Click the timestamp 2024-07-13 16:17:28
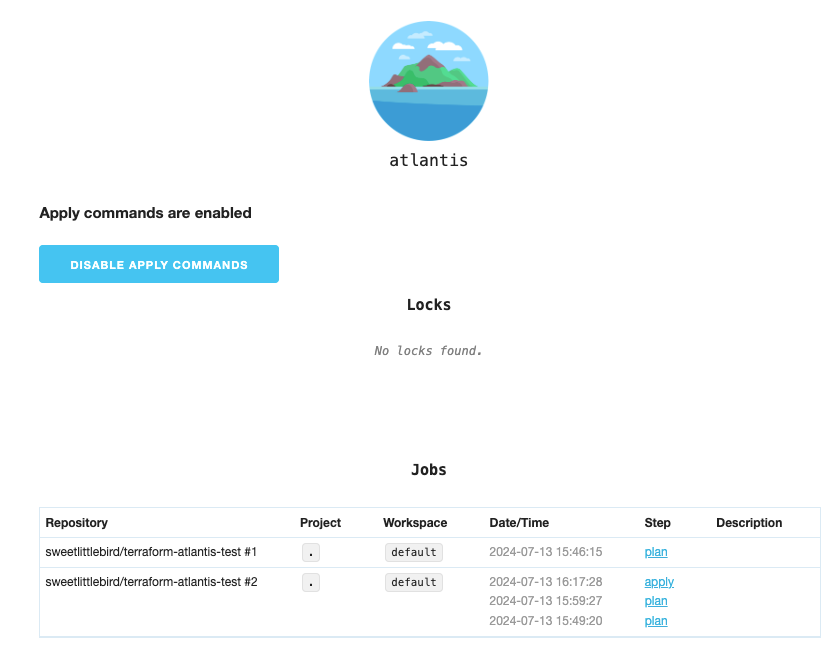 coord(546,582)
